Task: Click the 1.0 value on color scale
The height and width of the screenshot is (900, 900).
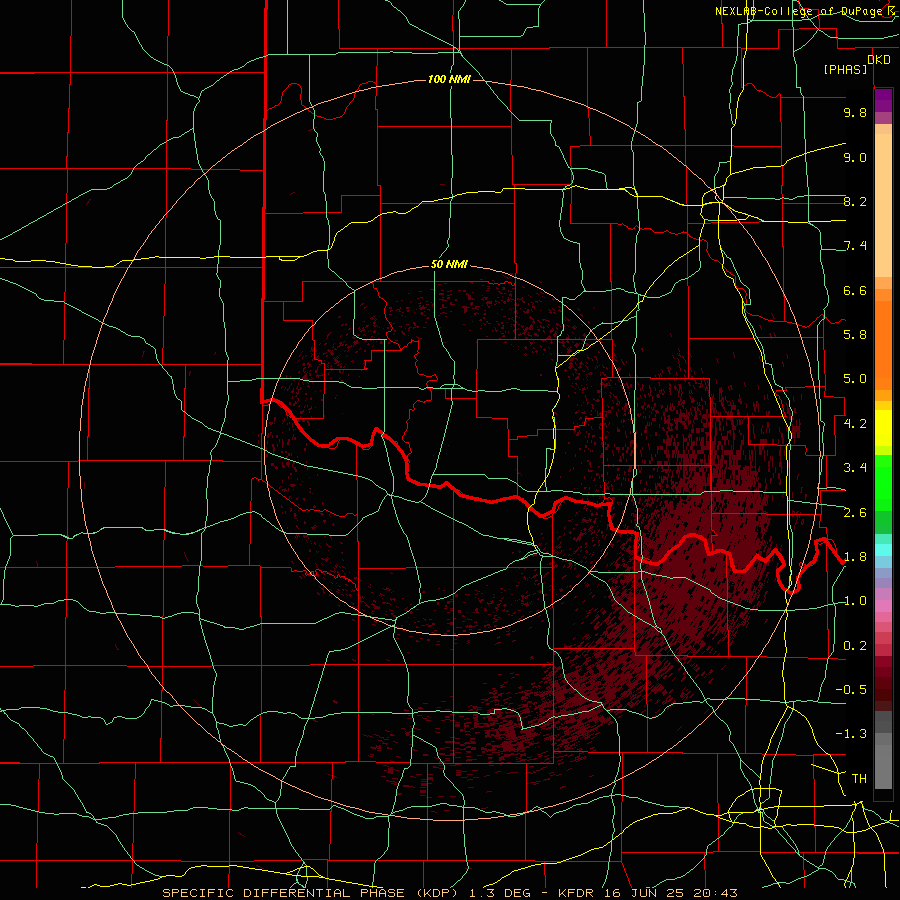Action: pyautogui.click(x=855, y=601)
